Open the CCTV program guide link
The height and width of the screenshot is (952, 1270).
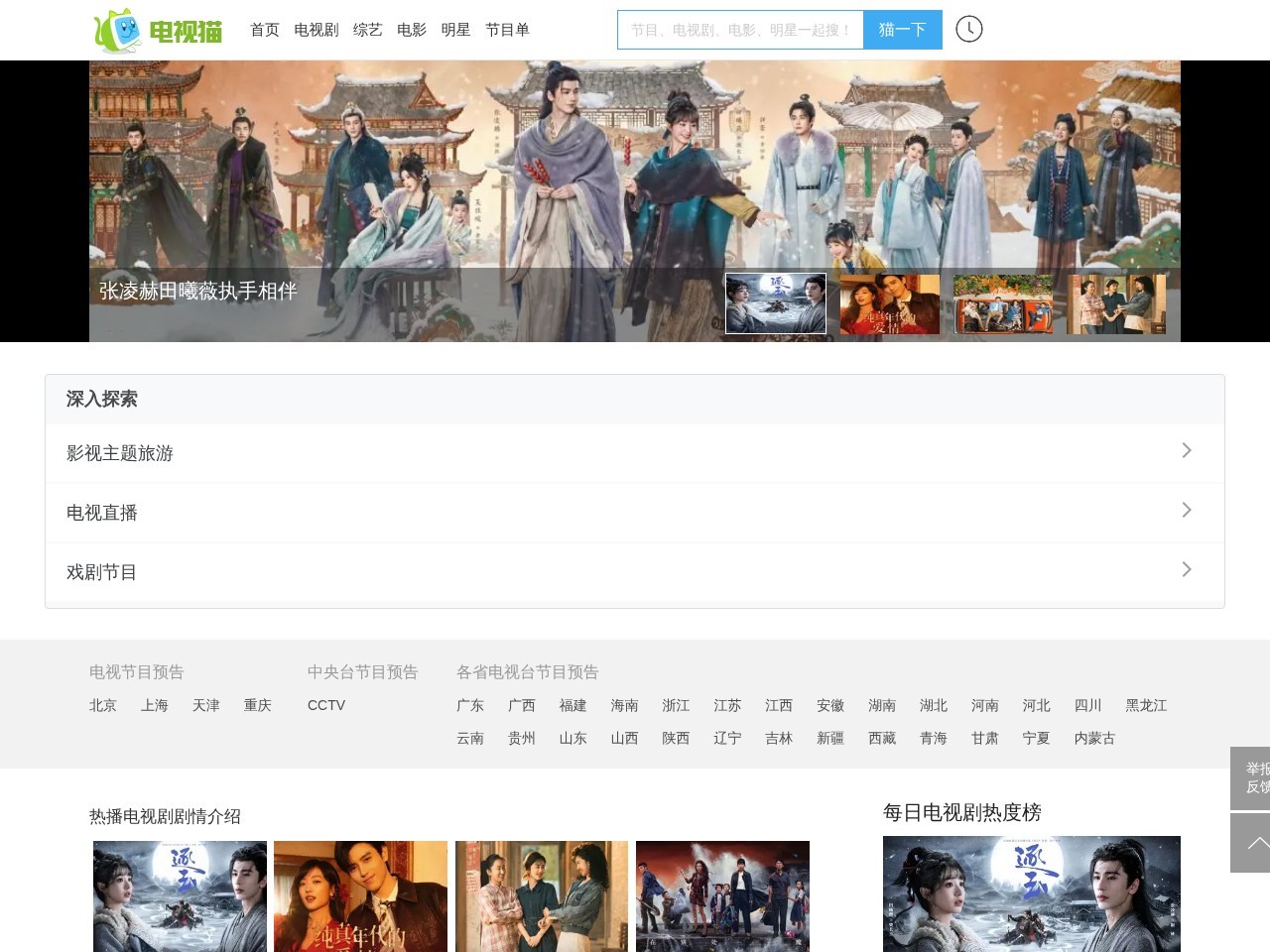click(x=325, y=705)
